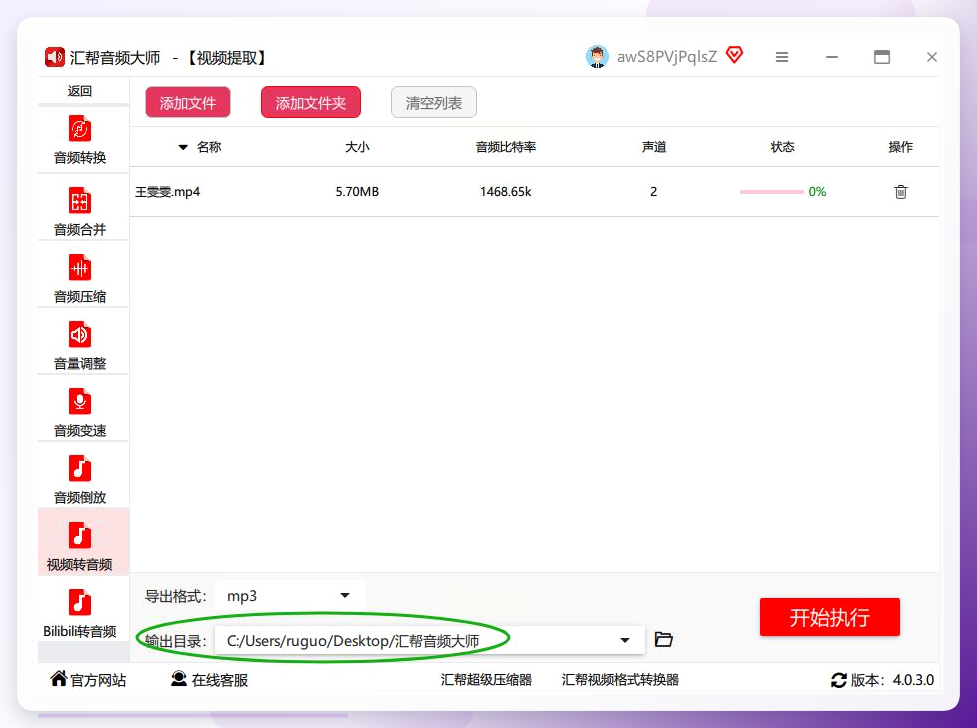
Task: Open the 音频变速 audio speed tool
Action: click(80, 413)
